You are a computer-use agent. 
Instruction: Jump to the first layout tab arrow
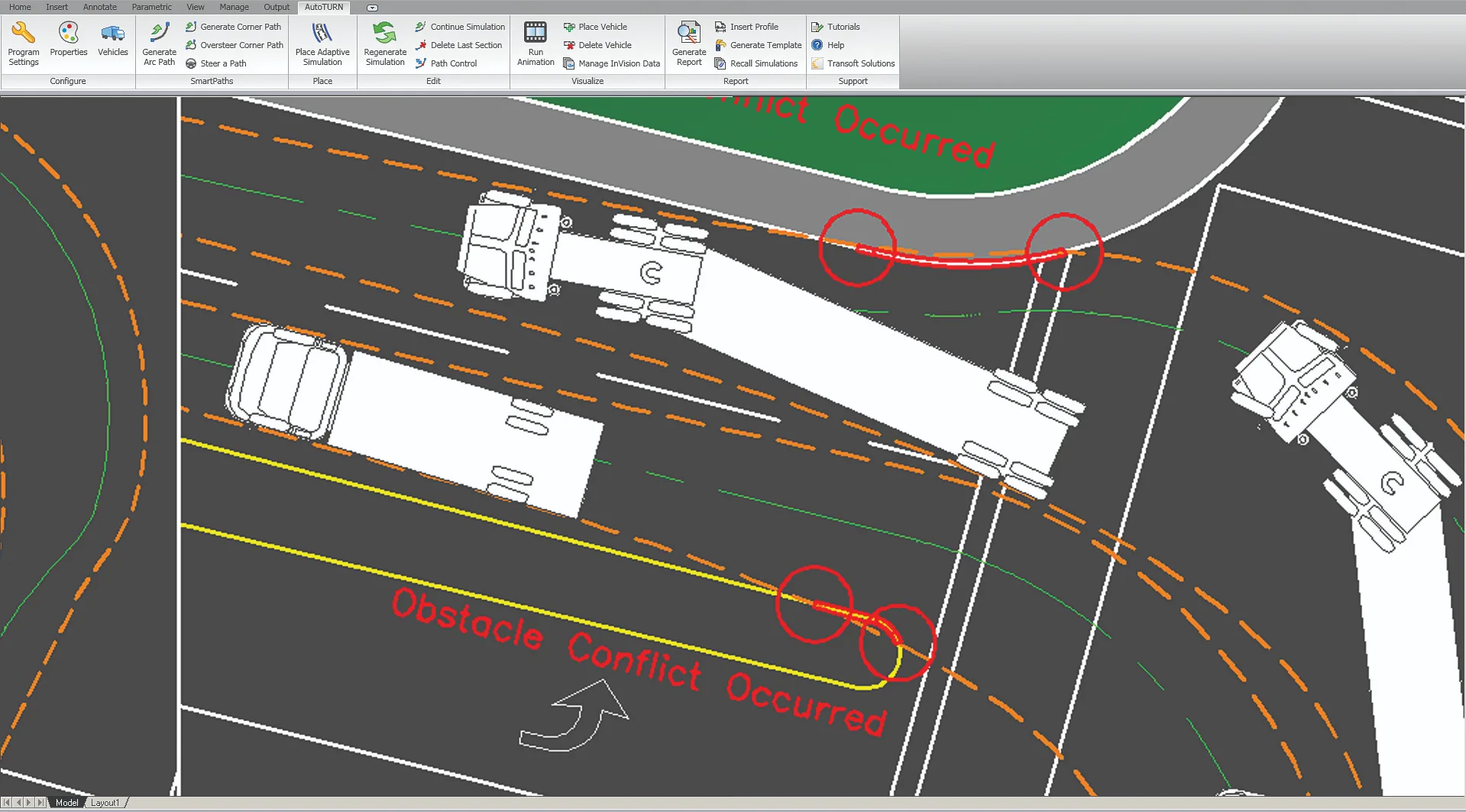pos(7,803)
